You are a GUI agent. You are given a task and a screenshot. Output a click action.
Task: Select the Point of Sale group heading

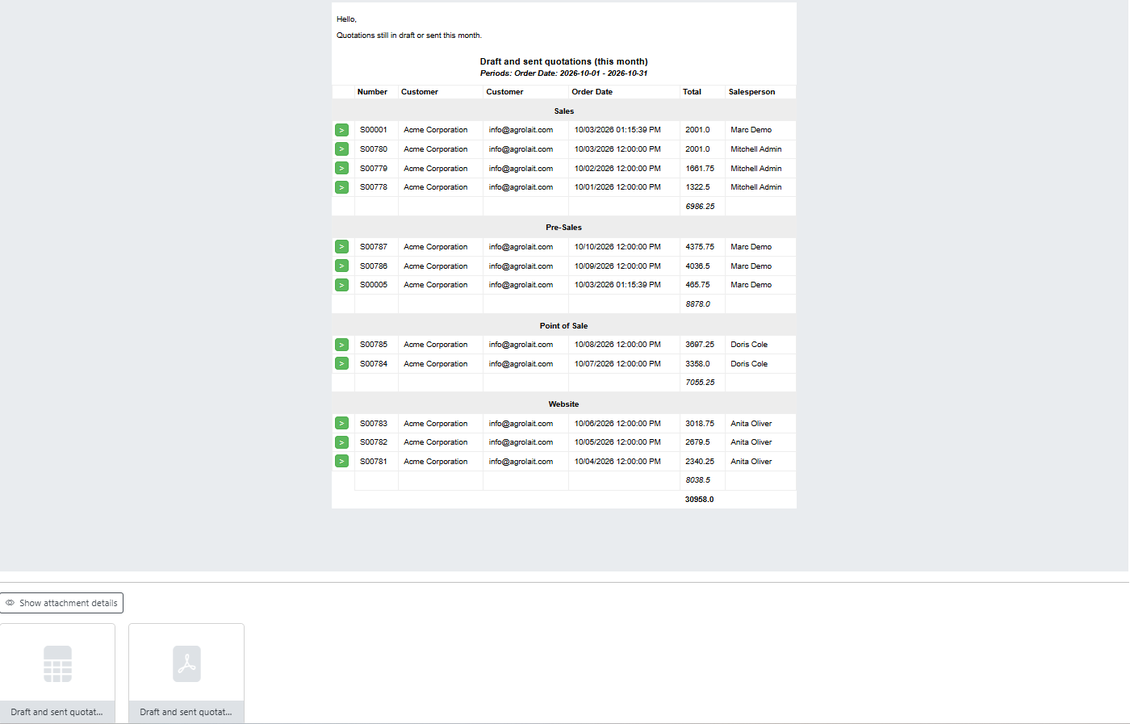pos(564,326)
